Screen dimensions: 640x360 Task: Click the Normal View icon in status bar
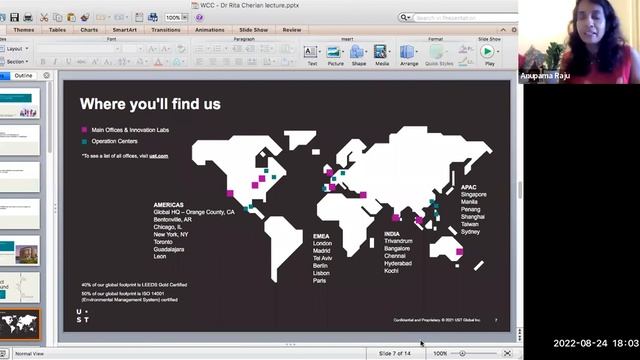(3, 353)
